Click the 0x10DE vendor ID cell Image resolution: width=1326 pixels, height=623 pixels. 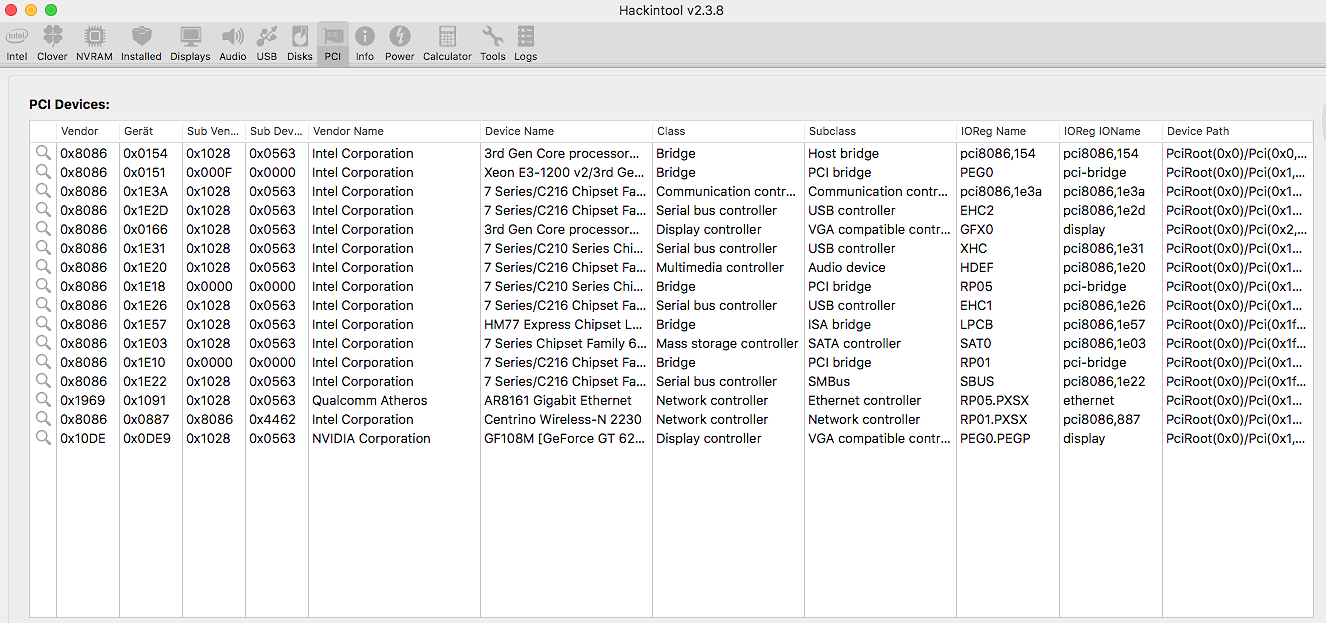(84, 438)
